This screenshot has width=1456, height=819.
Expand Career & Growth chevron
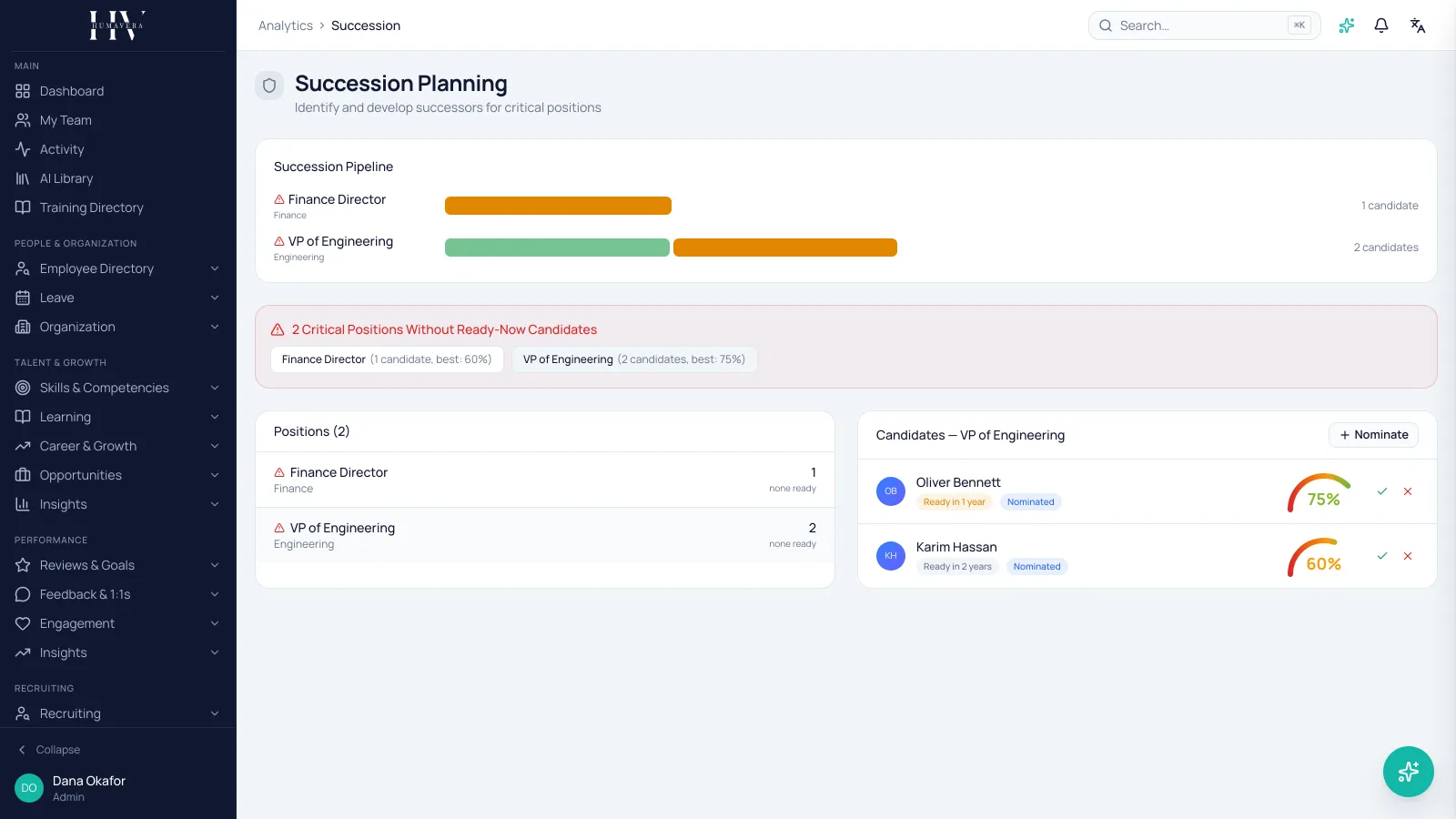[x=215, y=446]
